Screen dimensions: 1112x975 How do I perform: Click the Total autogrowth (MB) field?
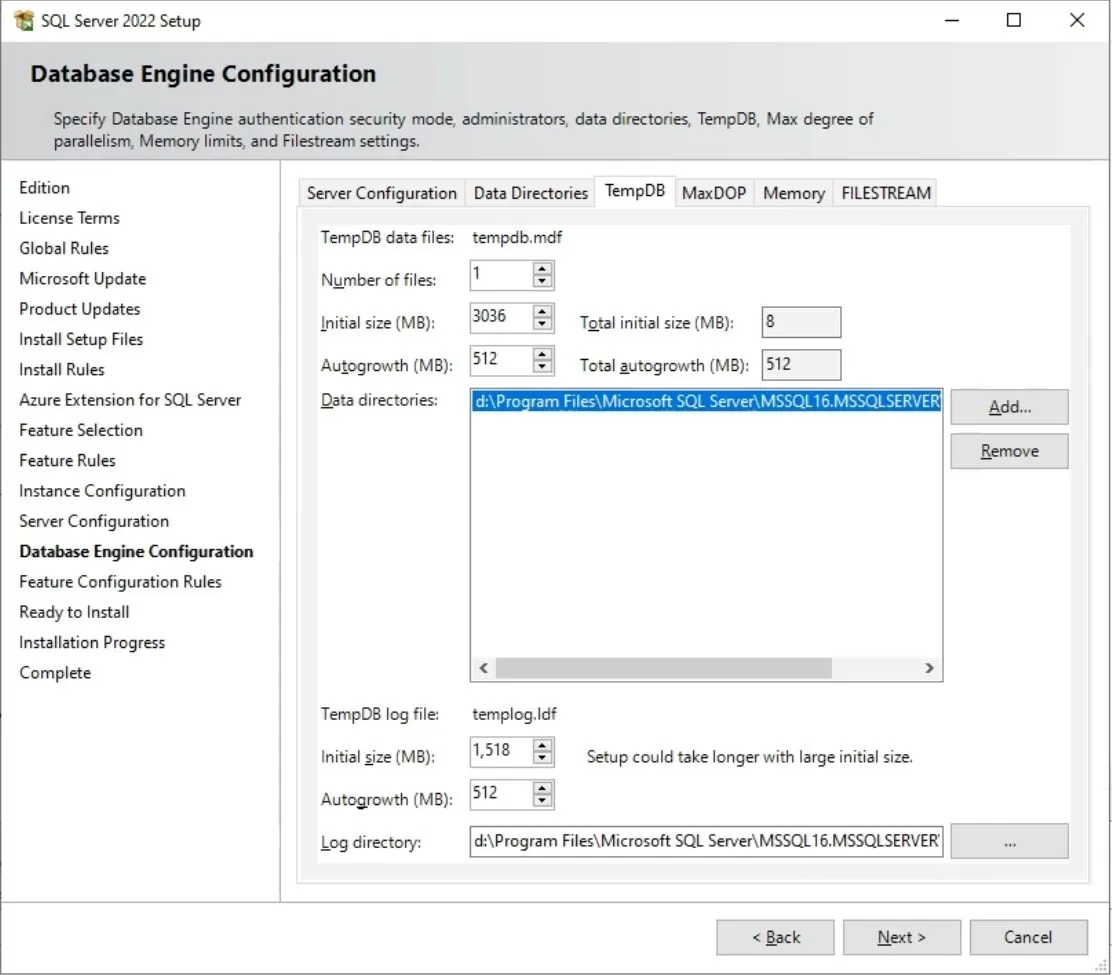click(x=801, y=364)
